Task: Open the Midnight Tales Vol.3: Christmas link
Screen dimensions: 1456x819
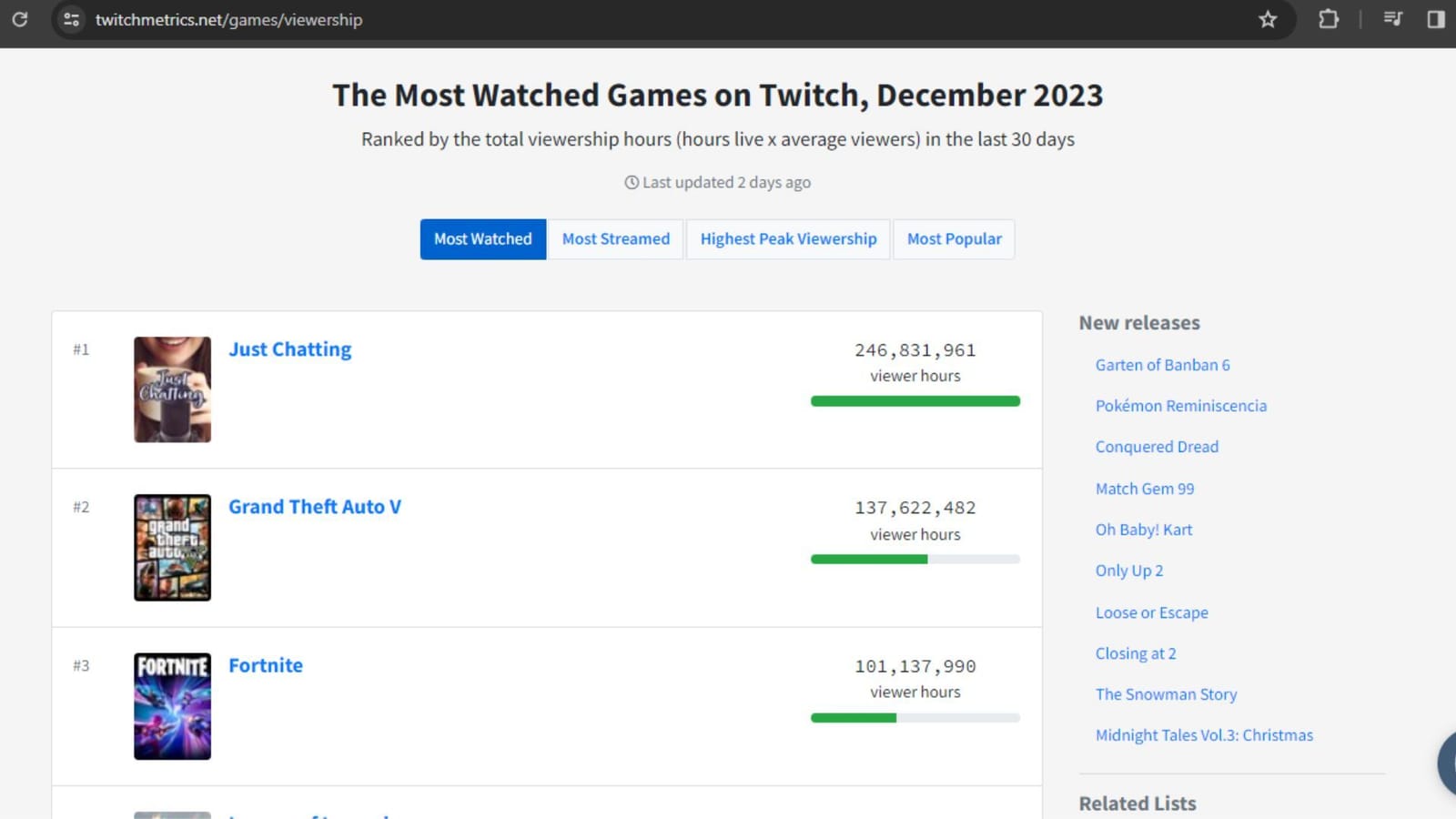Action: pyautogui.click(x=1204, y=734)
